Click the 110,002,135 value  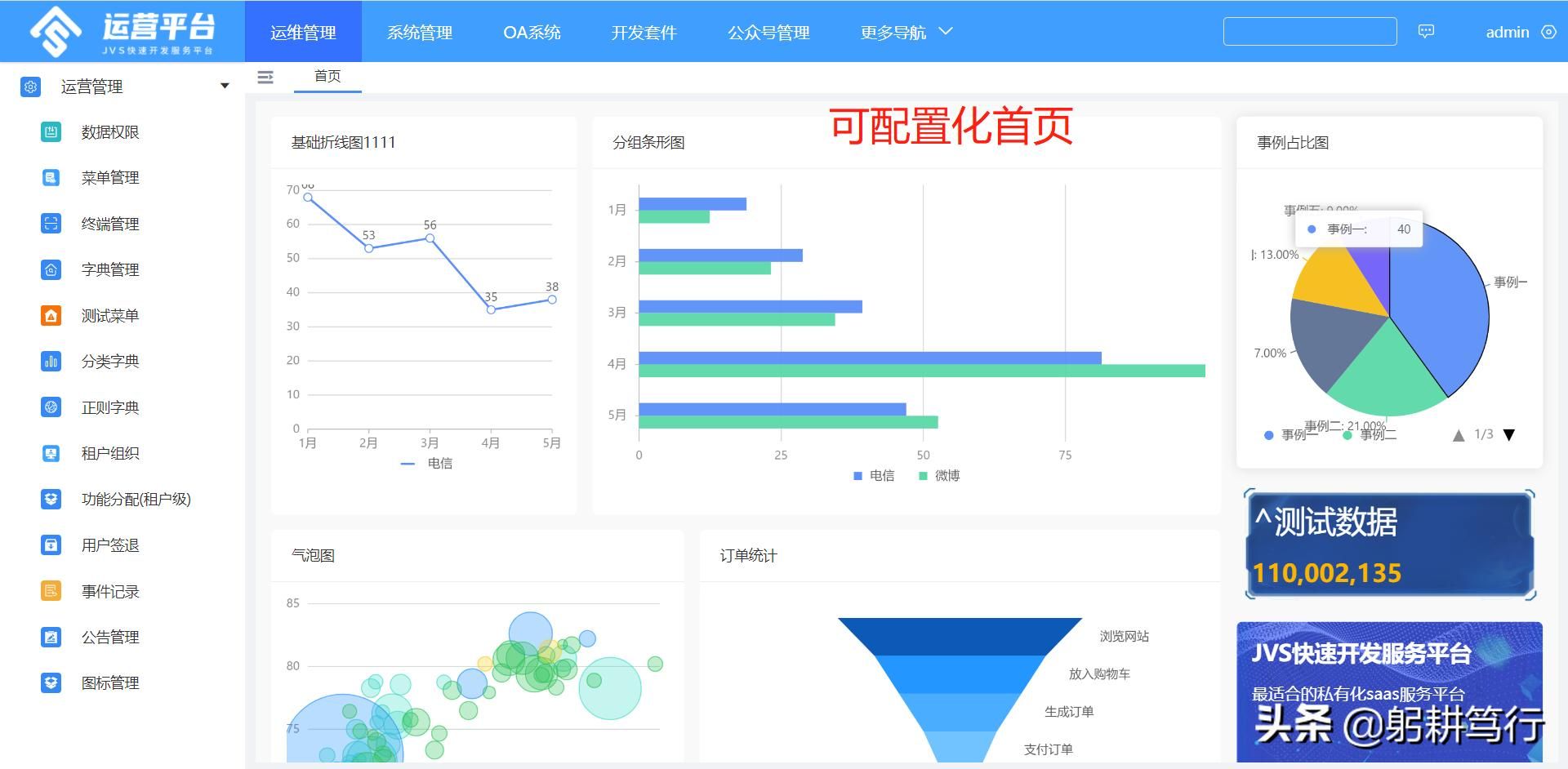click(1327, 573)
